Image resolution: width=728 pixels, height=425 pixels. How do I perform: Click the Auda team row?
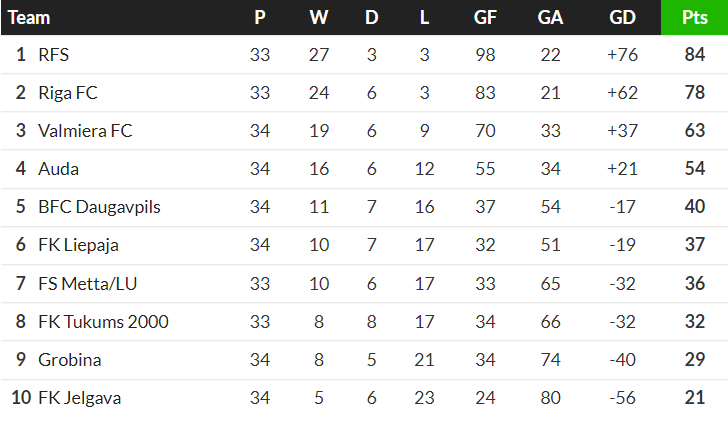tap(59, 169)
